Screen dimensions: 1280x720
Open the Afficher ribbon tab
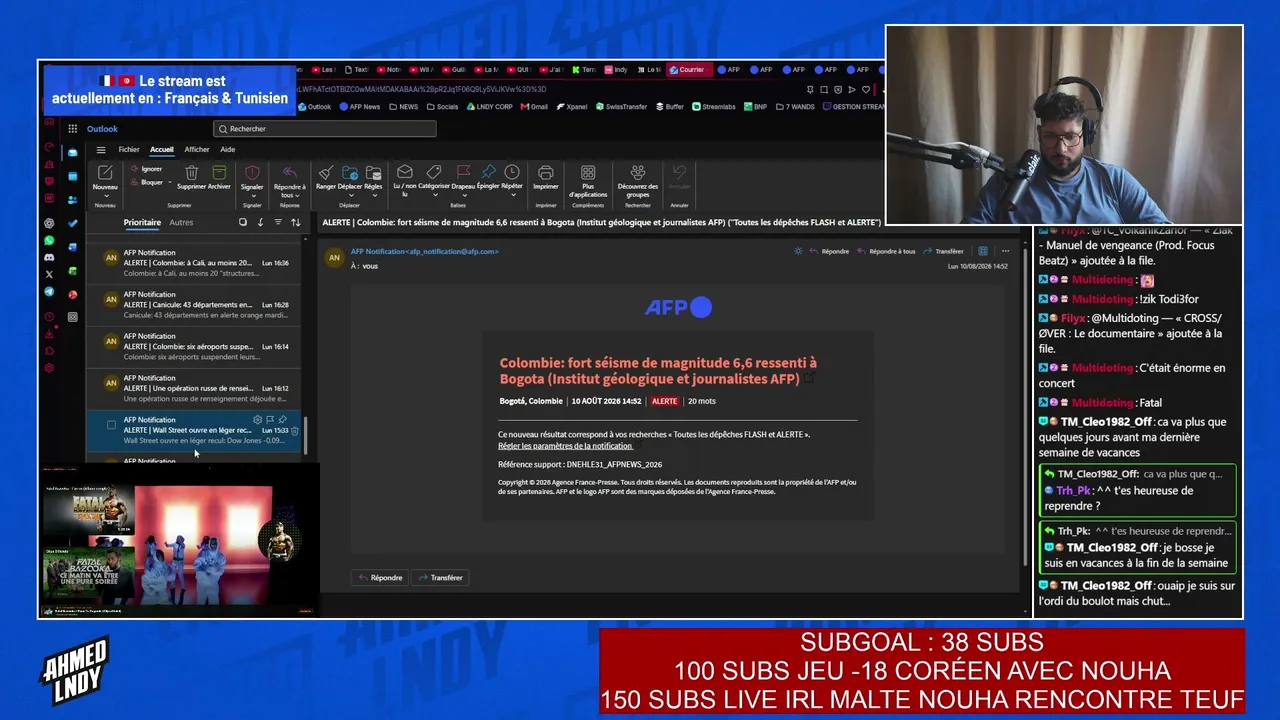(x=197, y=150)
